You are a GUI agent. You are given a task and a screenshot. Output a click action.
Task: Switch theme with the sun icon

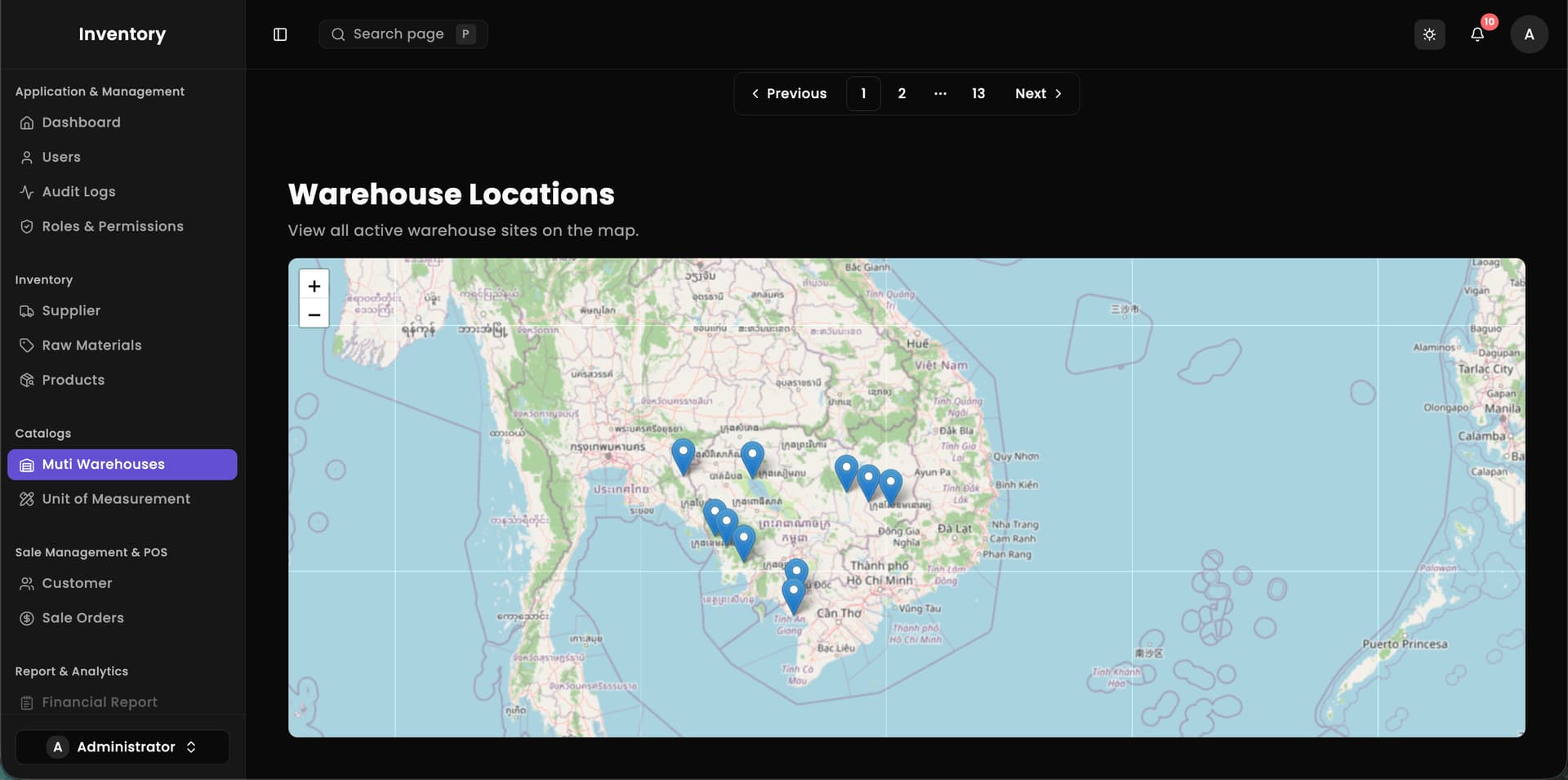tap(1429, 34)
